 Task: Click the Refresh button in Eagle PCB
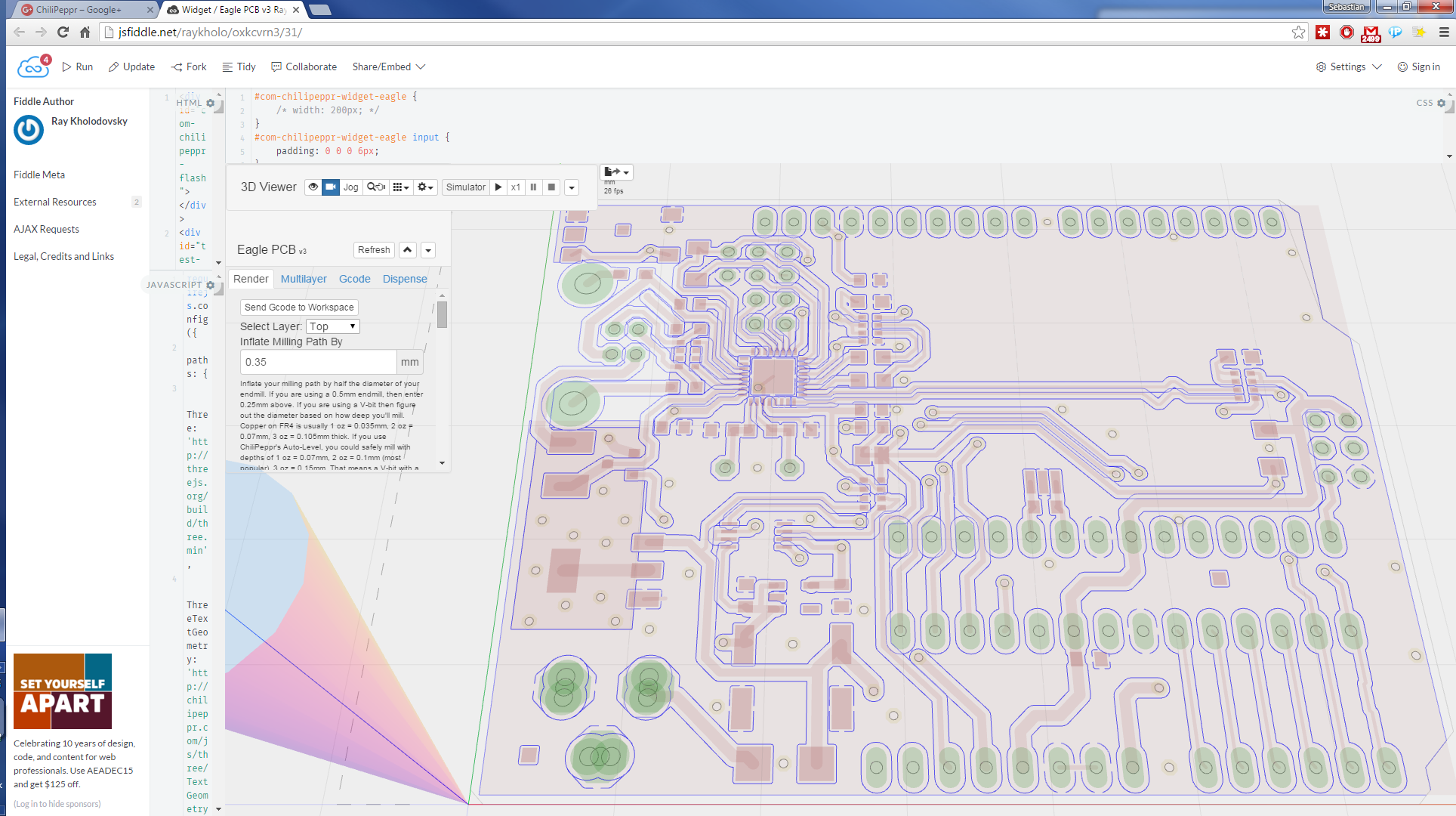pos(374,249)
